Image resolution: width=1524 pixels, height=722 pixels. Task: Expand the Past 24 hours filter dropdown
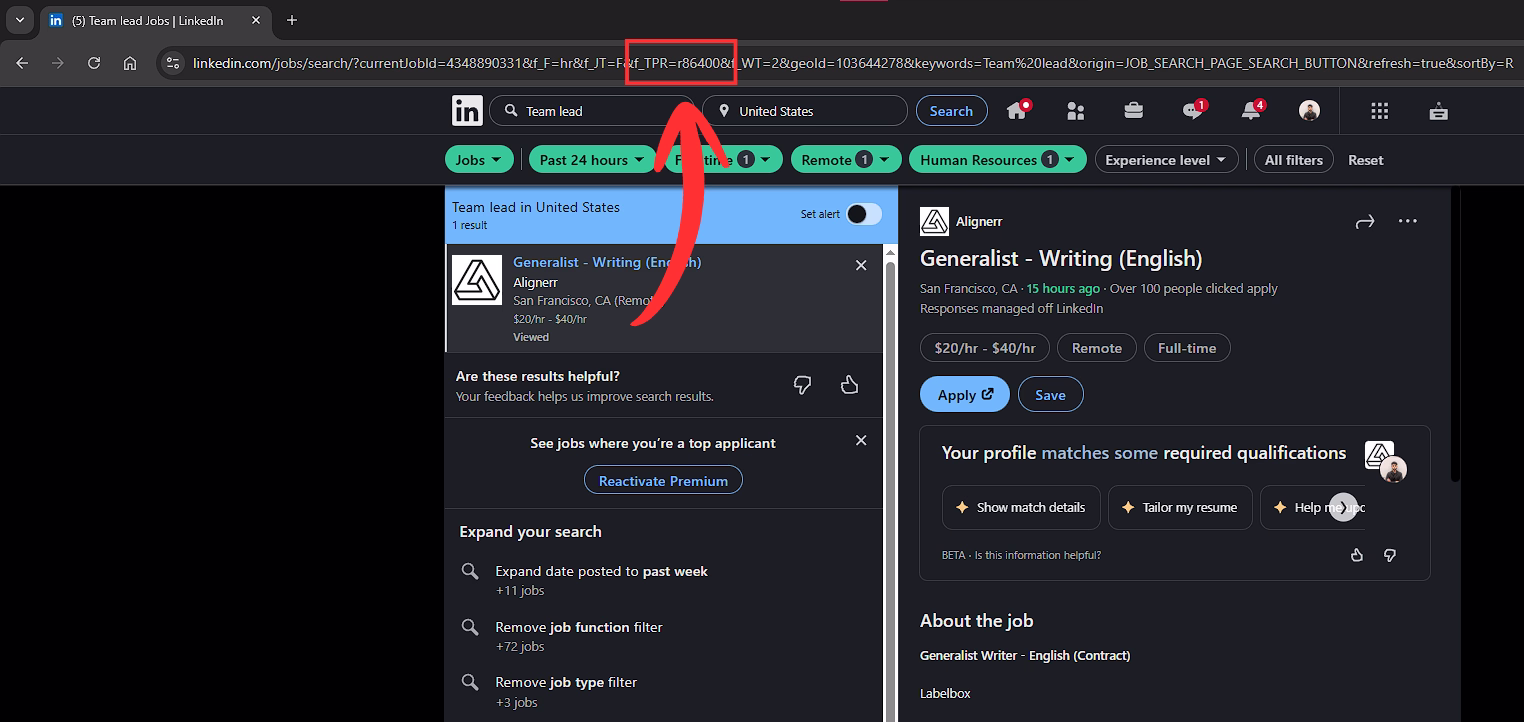[x=592, y=159]
